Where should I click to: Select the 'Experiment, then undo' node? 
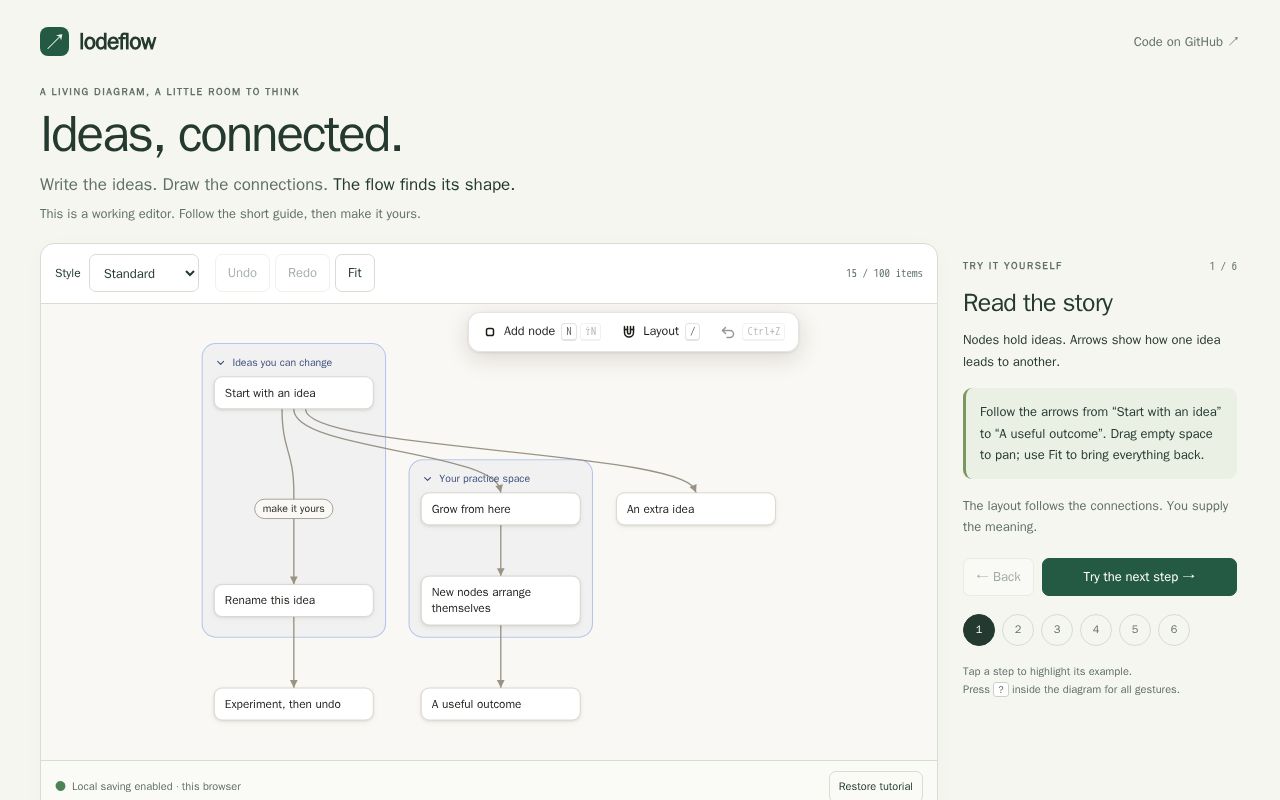pos(294,704)
